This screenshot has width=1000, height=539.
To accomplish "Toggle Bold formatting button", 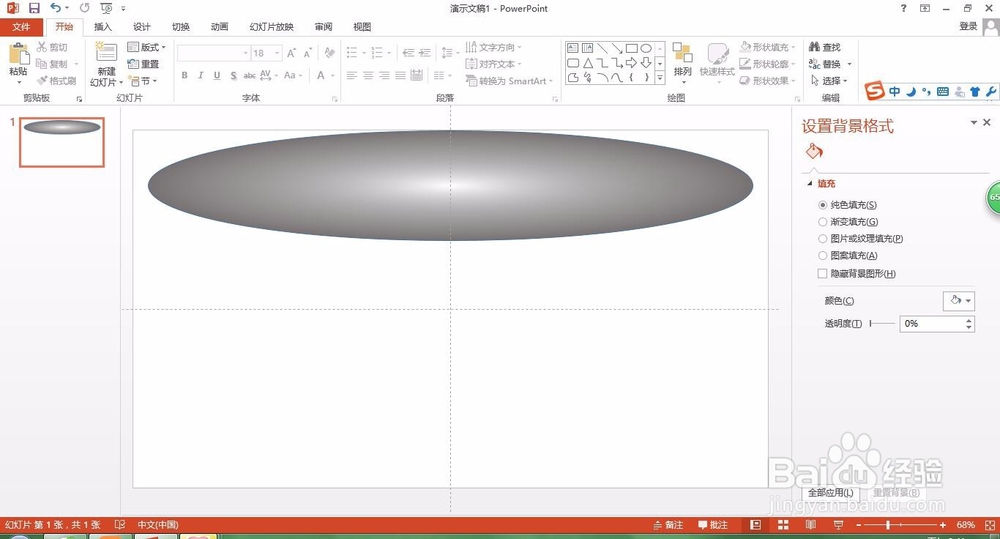I will (x=184, y=75).
